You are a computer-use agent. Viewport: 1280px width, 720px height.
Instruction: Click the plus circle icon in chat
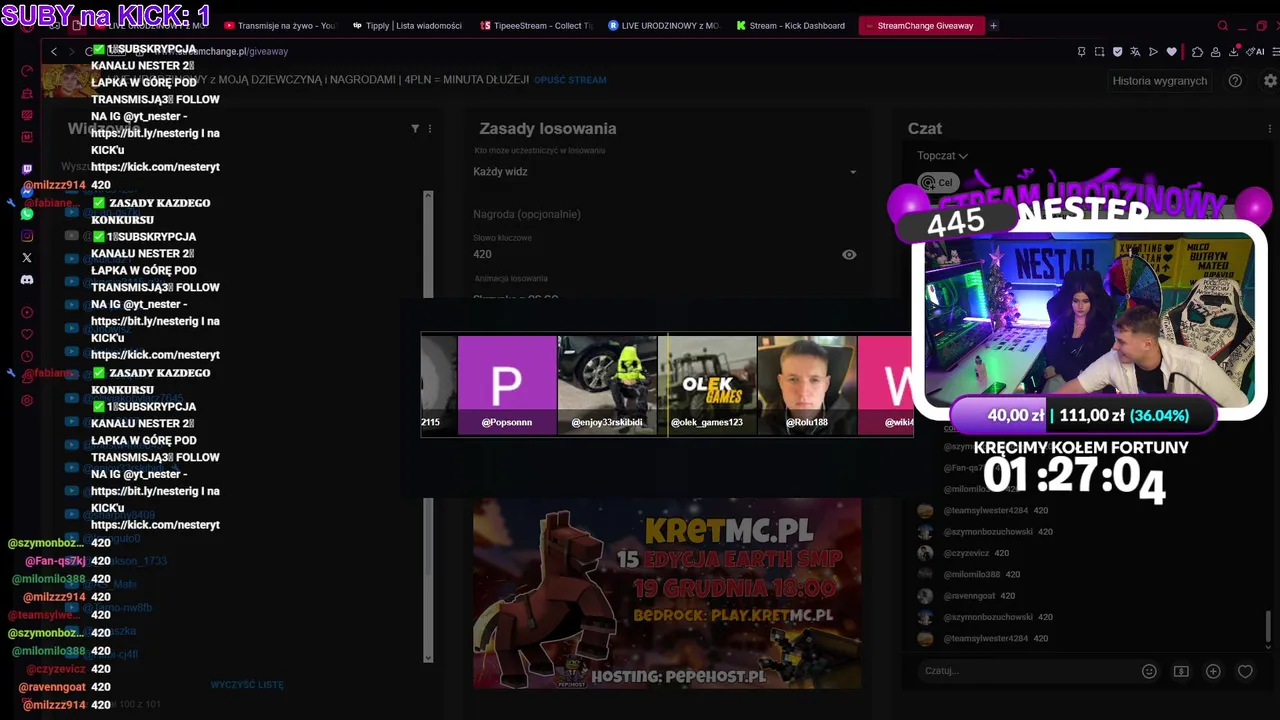(x=1213, y=671)
